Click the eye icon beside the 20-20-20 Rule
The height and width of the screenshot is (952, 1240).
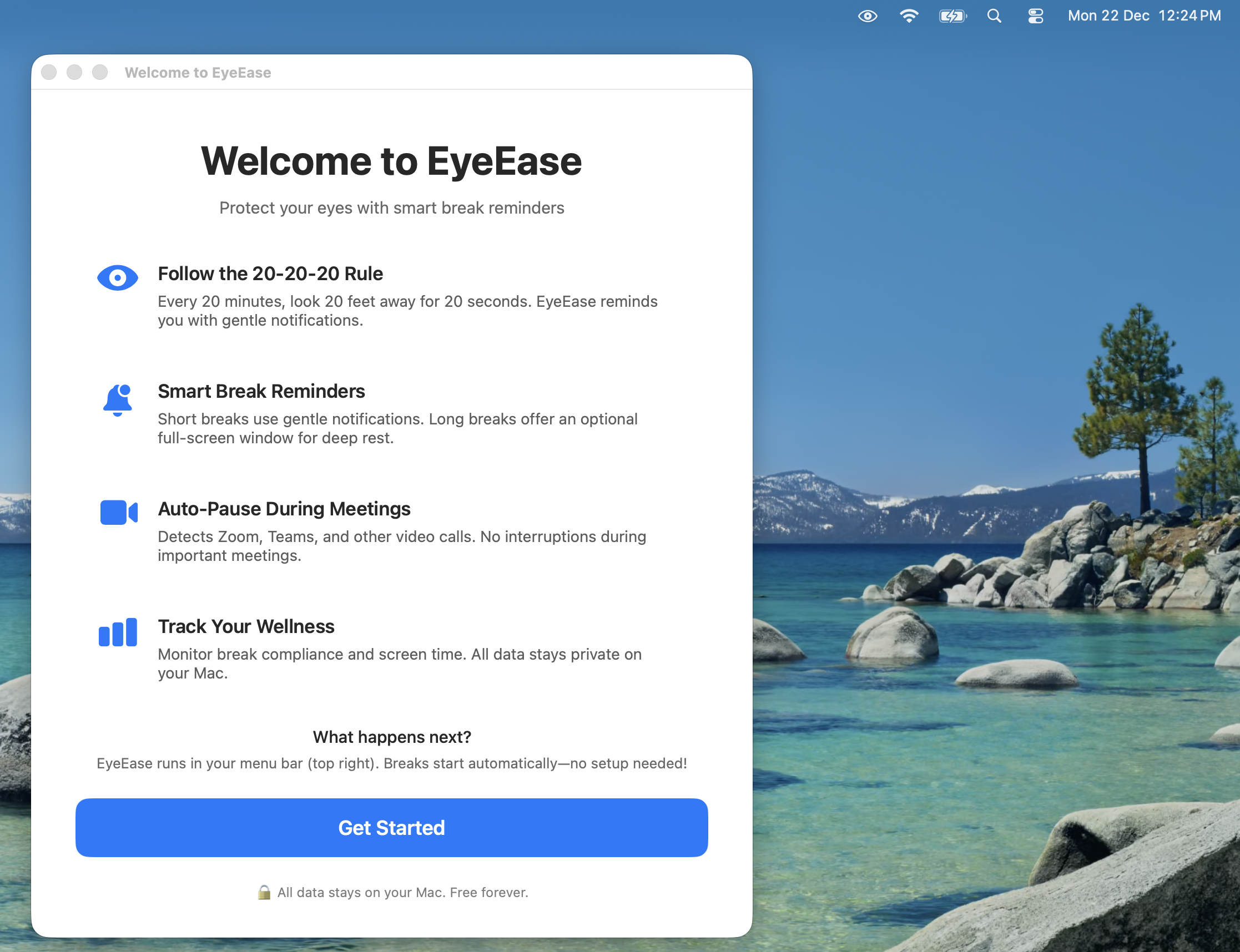[117, 277]
